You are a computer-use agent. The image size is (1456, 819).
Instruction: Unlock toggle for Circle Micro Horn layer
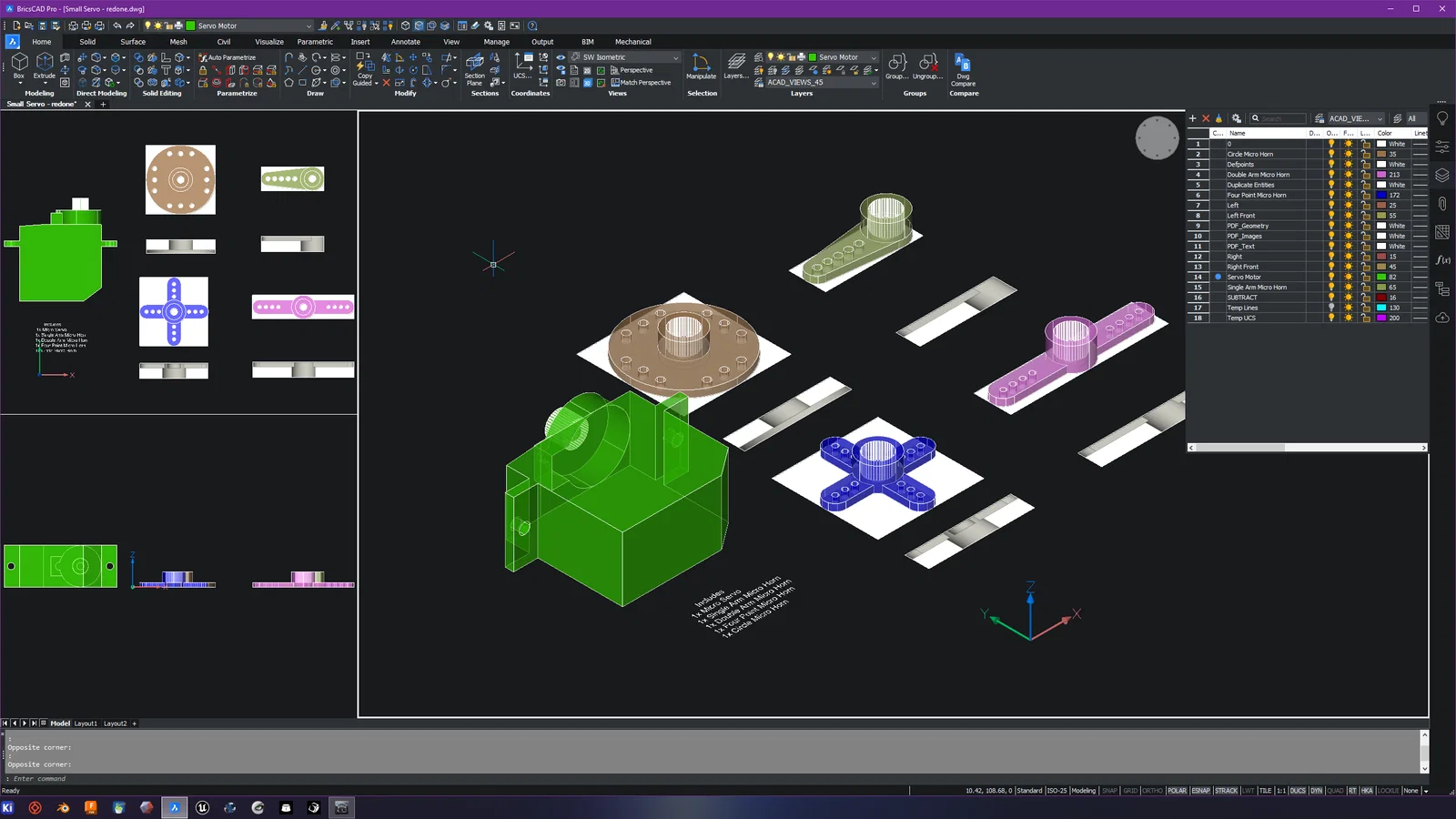[x=1365, y=154]
